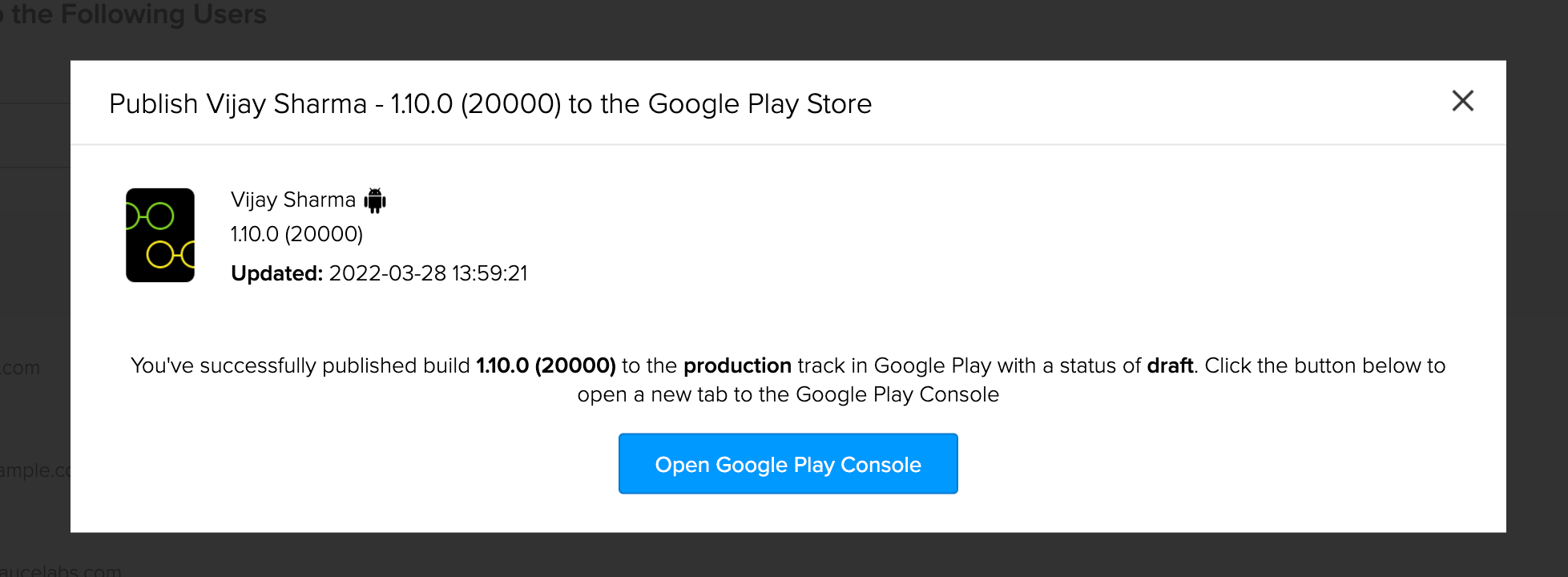This screenshot has width=1568, height=577.
Task: Open Google Play Console
Action: click(x=788, y=464)
